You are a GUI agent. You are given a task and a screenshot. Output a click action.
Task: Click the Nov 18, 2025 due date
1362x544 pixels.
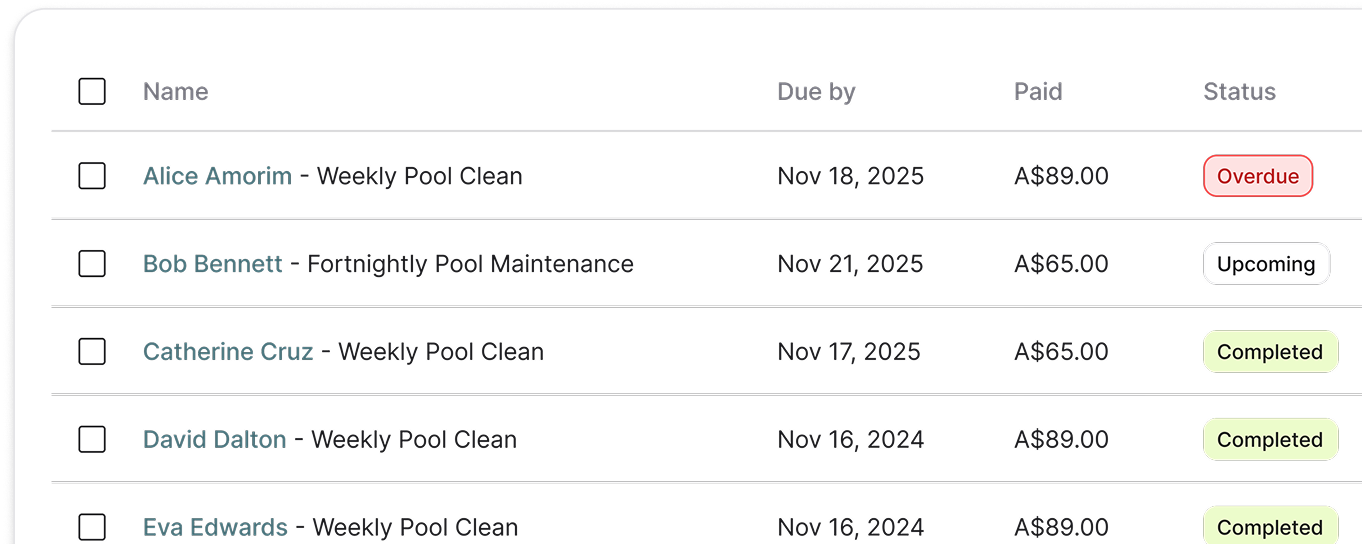[850, 176]
